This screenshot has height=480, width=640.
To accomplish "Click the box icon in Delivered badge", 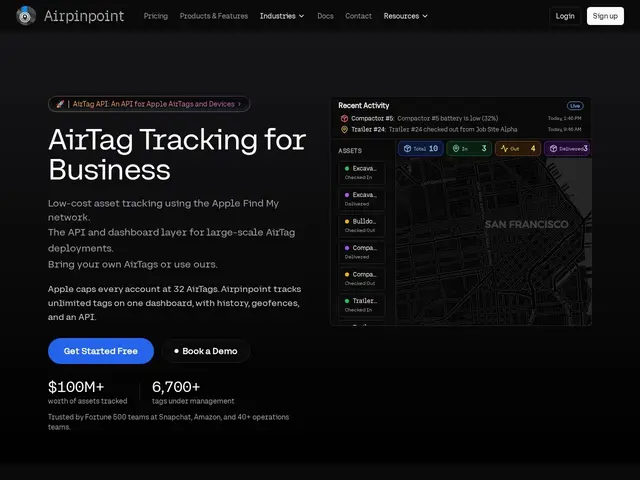I will tap(553, 149).
